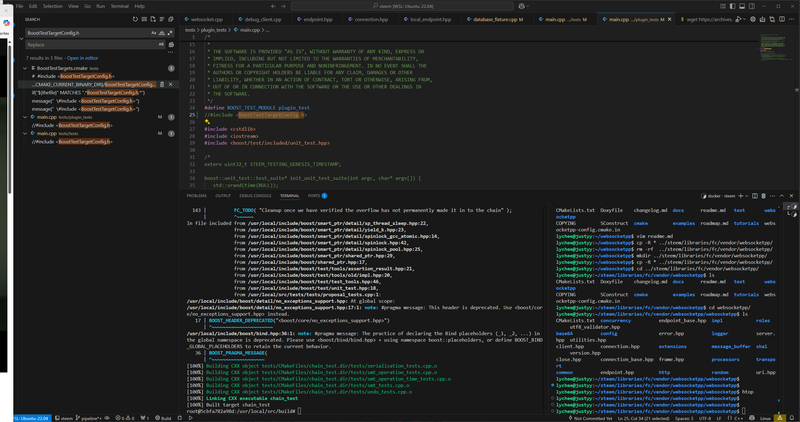The height and width of the screenshot is (422, 800).
Task: Open the Terminal menu
Action: tap(119, 6)
